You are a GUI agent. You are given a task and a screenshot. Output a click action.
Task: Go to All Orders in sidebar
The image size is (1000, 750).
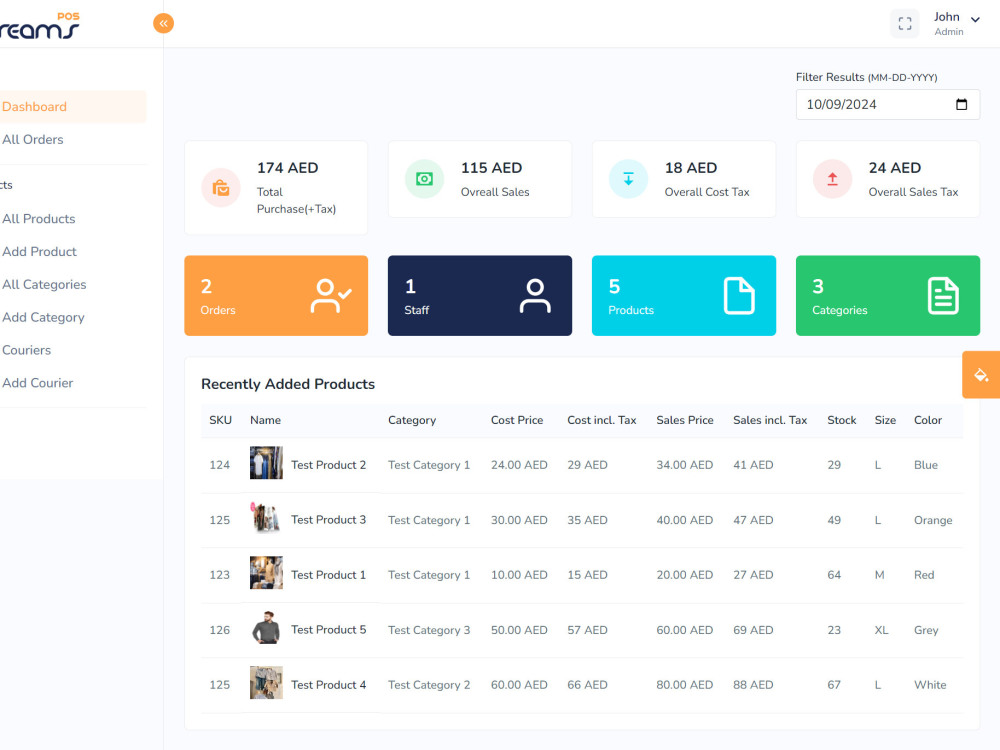[x=33, y=140]
